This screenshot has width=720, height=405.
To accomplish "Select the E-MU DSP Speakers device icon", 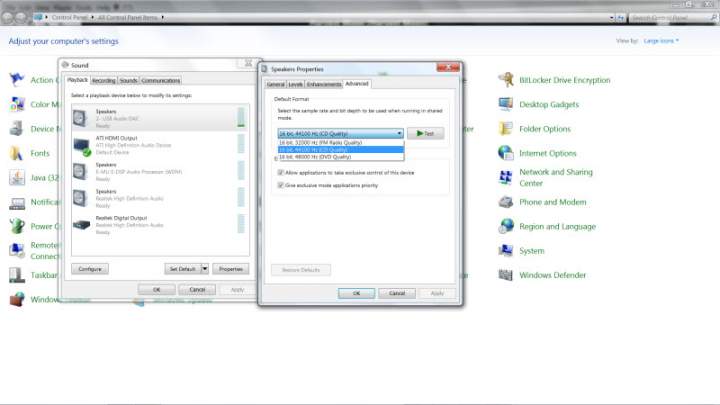I will pos(81,171).
